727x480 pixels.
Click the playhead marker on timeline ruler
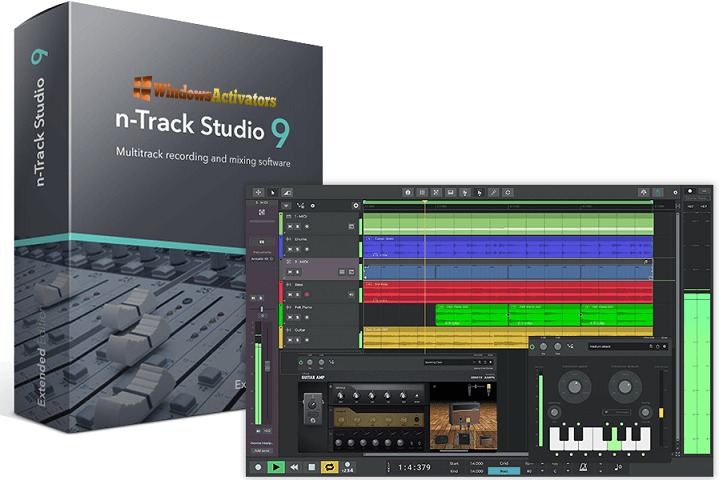point(425,202)
